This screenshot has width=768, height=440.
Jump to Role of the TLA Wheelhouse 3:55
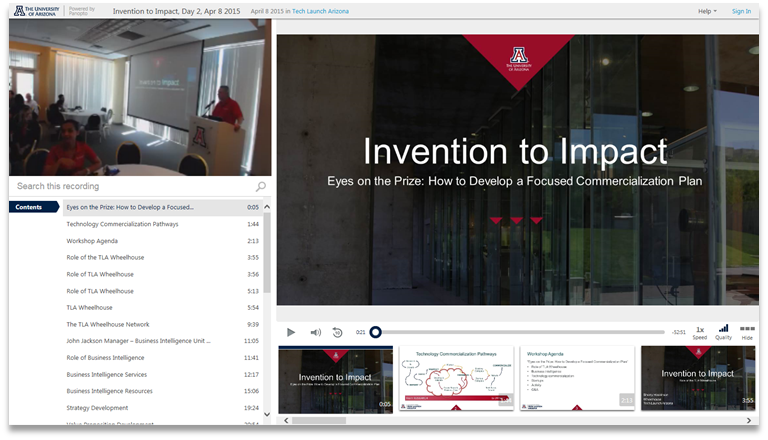pyautogui.click(x=163, y=257)
